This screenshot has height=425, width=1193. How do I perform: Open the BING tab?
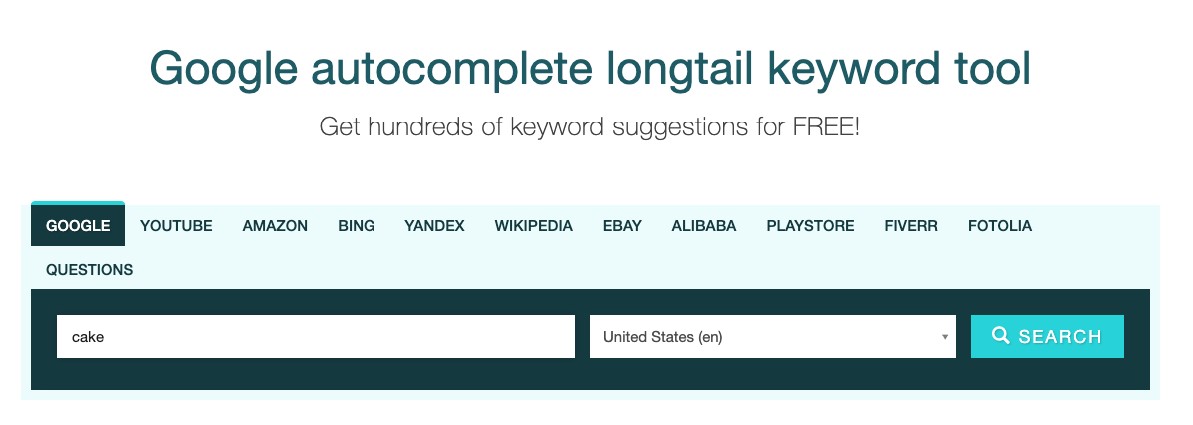click(x=356, y=226)
